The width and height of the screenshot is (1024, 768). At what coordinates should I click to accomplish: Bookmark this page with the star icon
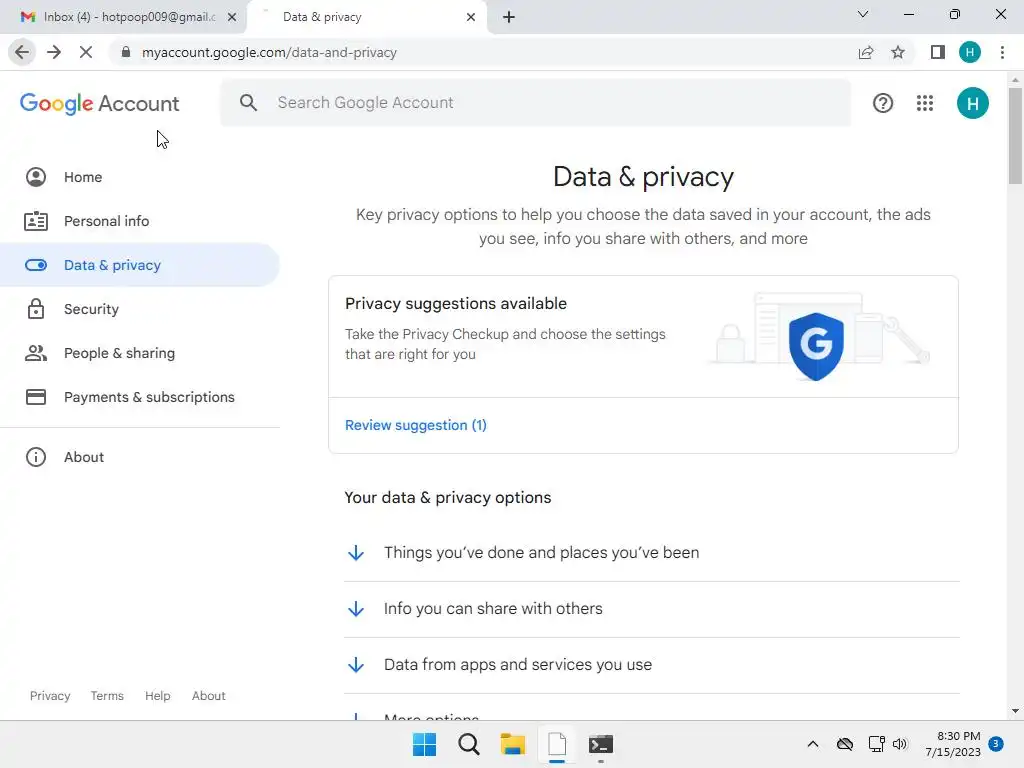pyautogui.click(x=898, y=52)
